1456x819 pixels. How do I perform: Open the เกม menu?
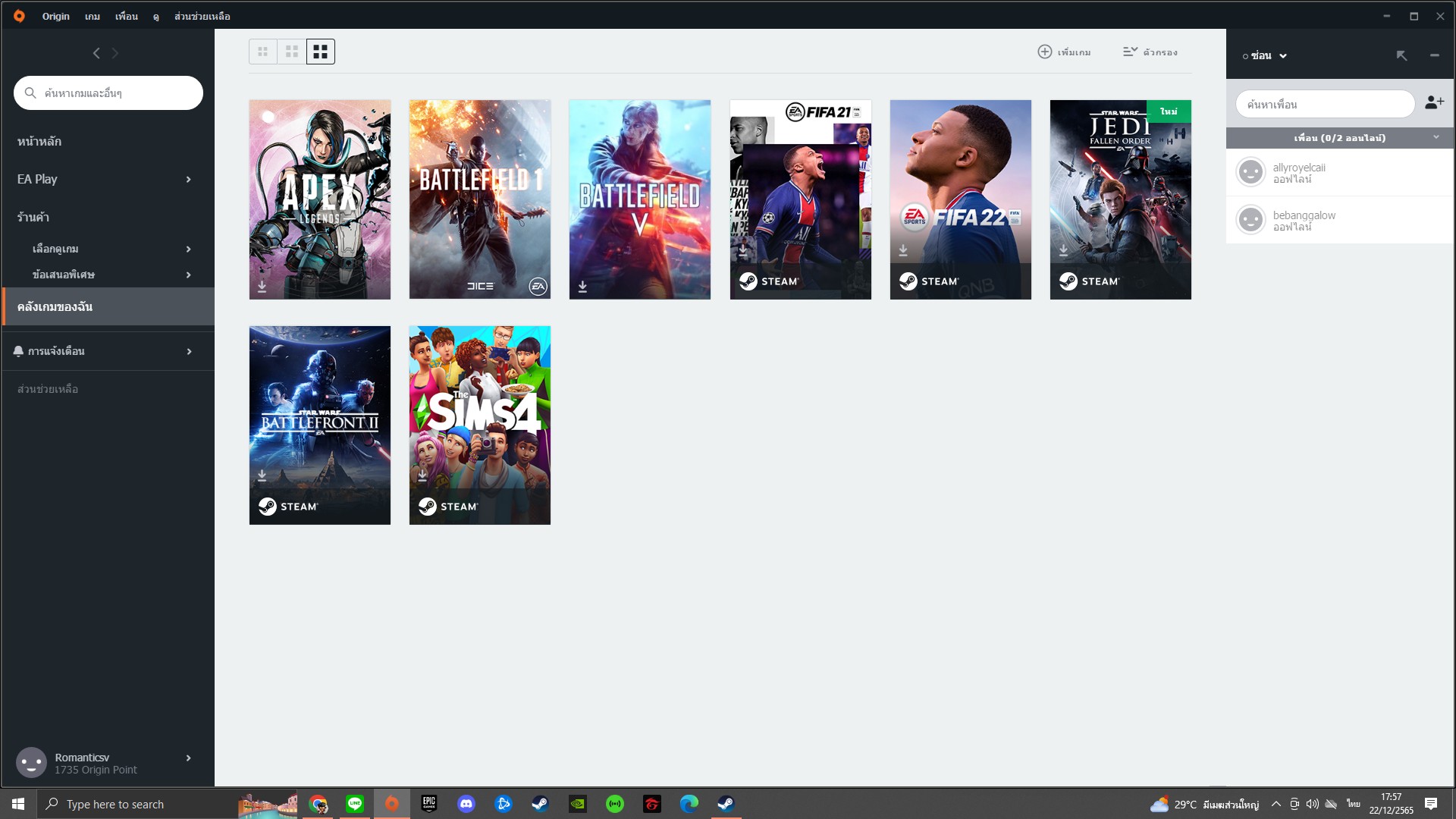93,16
